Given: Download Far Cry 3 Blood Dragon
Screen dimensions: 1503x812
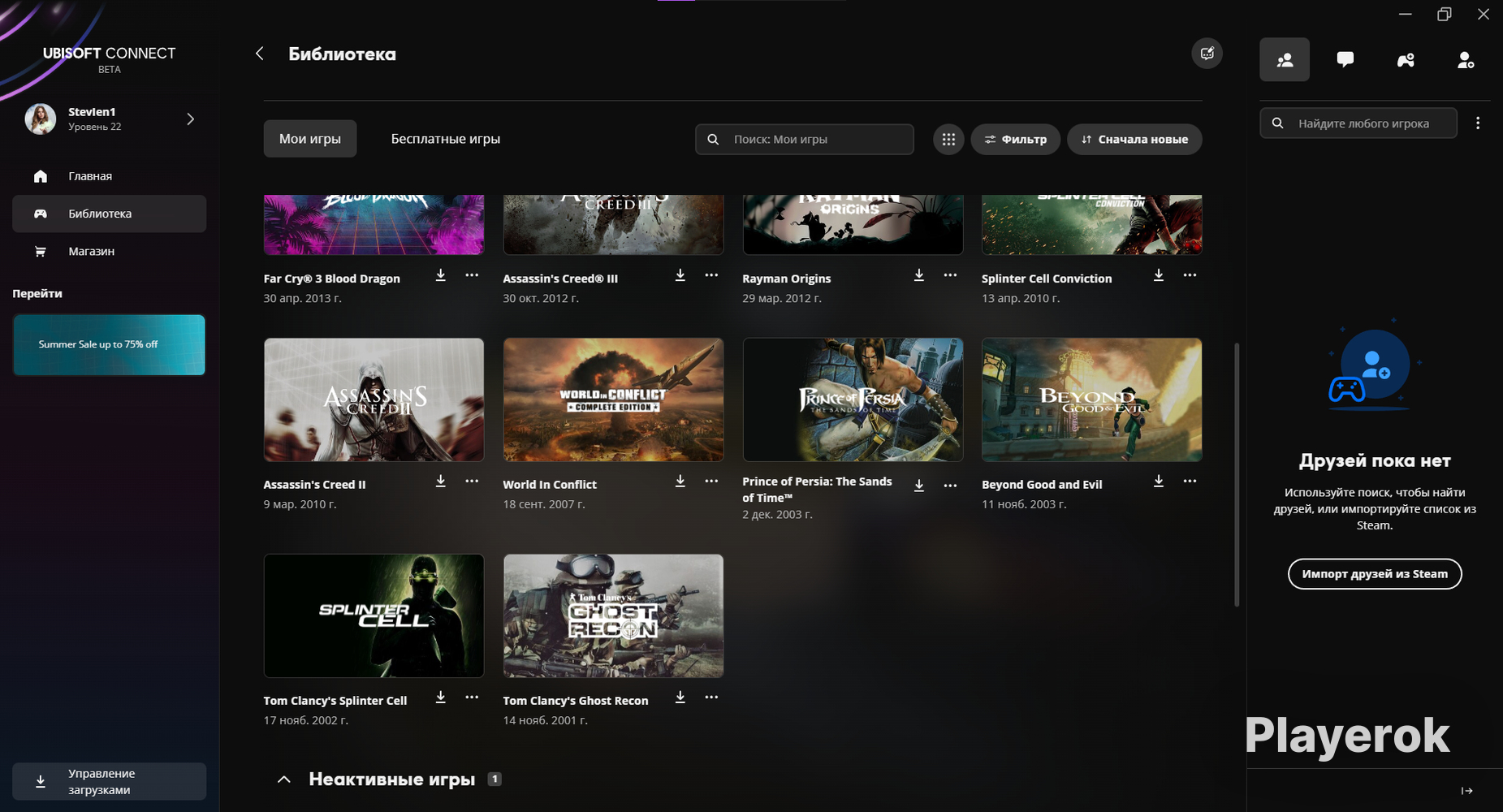Looking at the screenshot, I should tap(440, 275).
